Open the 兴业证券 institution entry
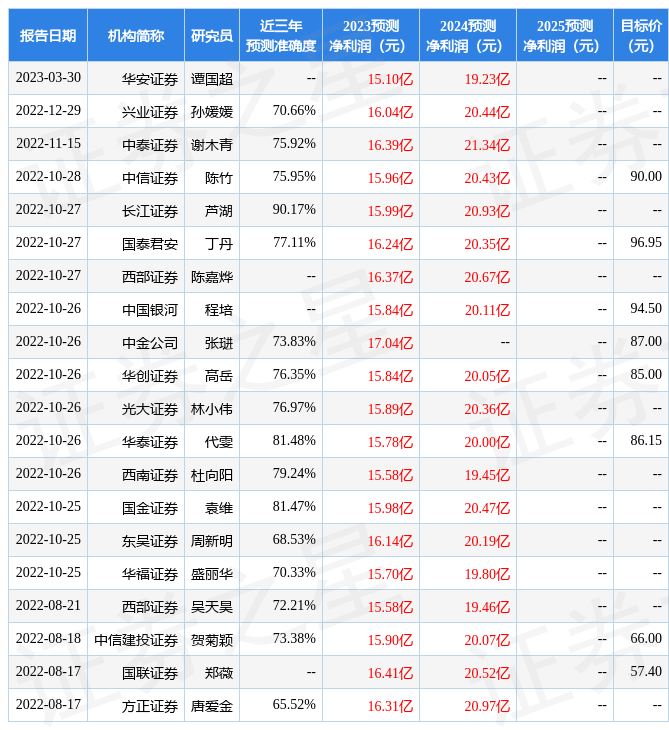Screen dimensions: 669x730 (x=150, y=112)
